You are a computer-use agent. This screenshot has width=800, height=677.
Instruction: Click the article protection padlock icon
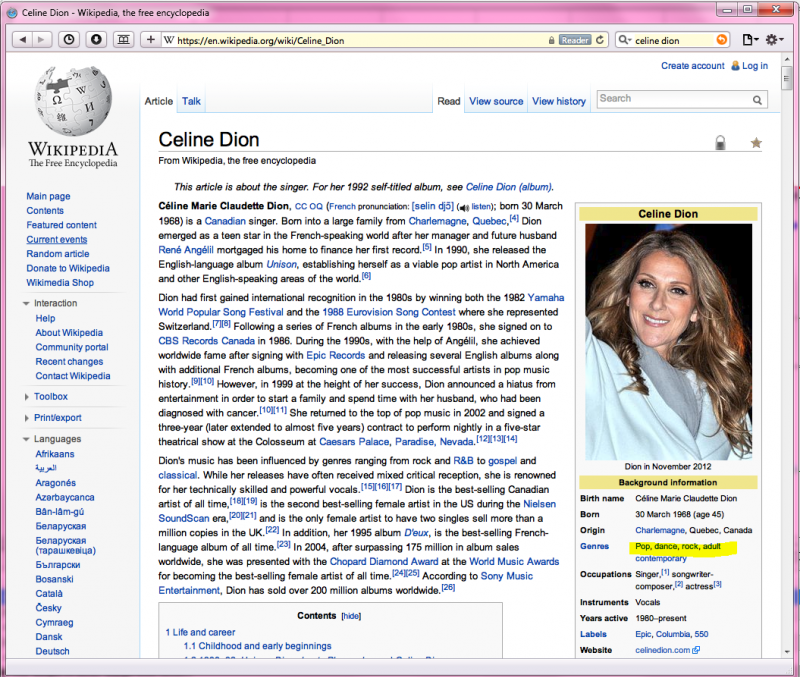[x=720, y=142]
